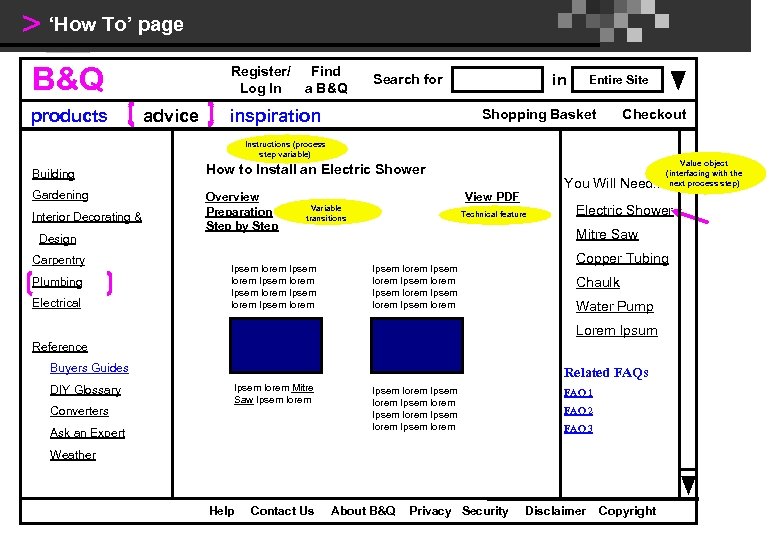Open the Disclaimer footer link
Screen dimensions: 780x540
click(555, 511)
